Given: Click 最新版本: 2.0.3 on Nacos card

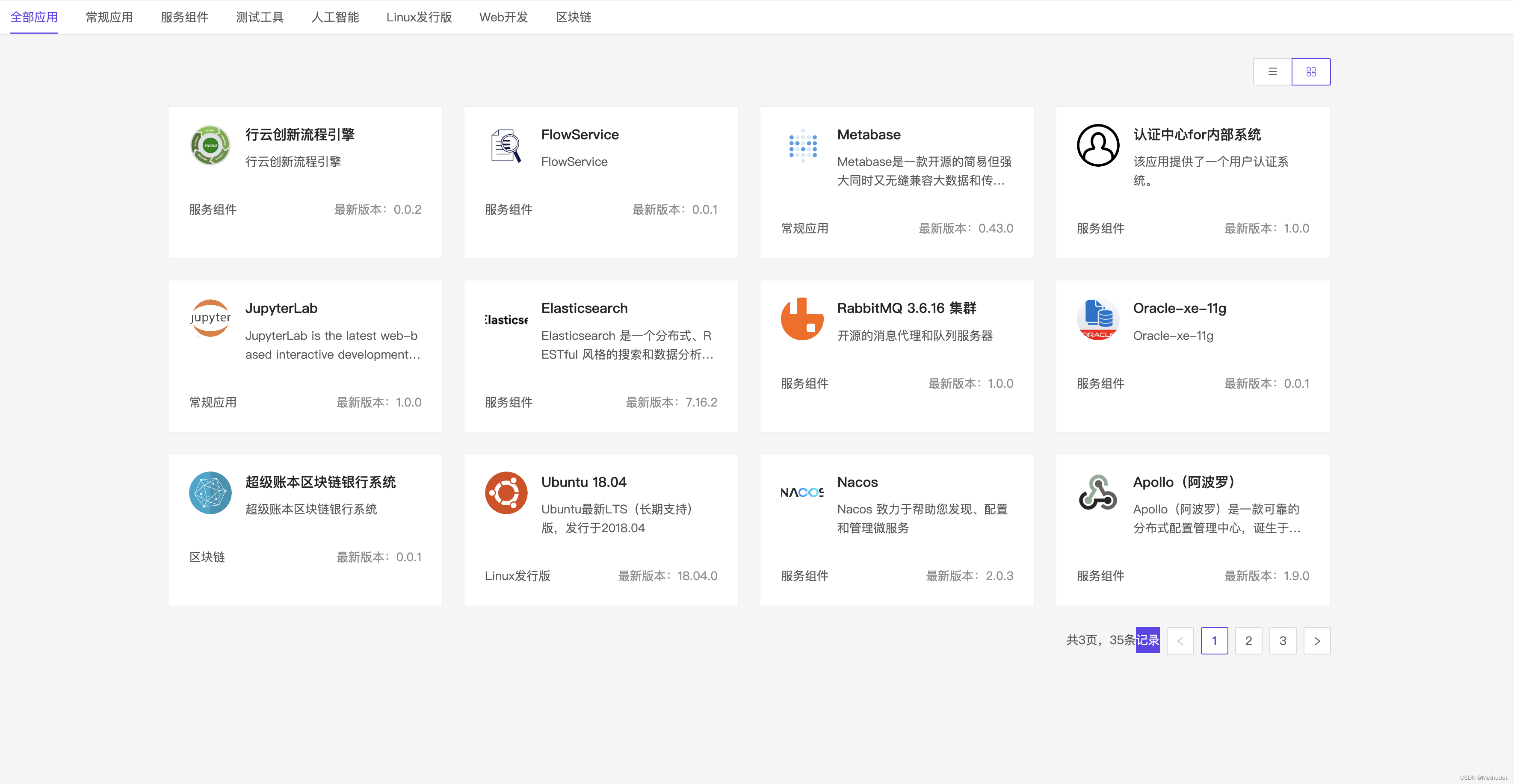Looking at the screenshot, I should (x=969, y=576).
